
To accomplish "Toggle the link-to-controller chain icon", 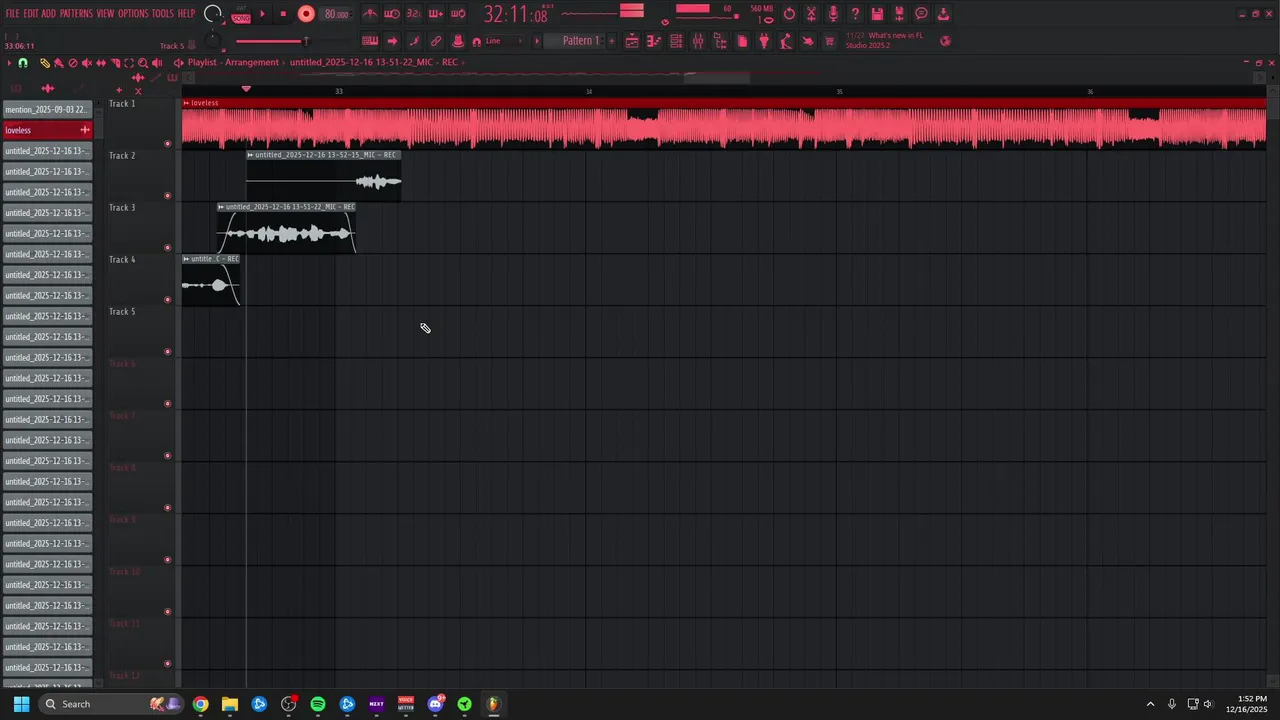I will click(x=436, y=41).
